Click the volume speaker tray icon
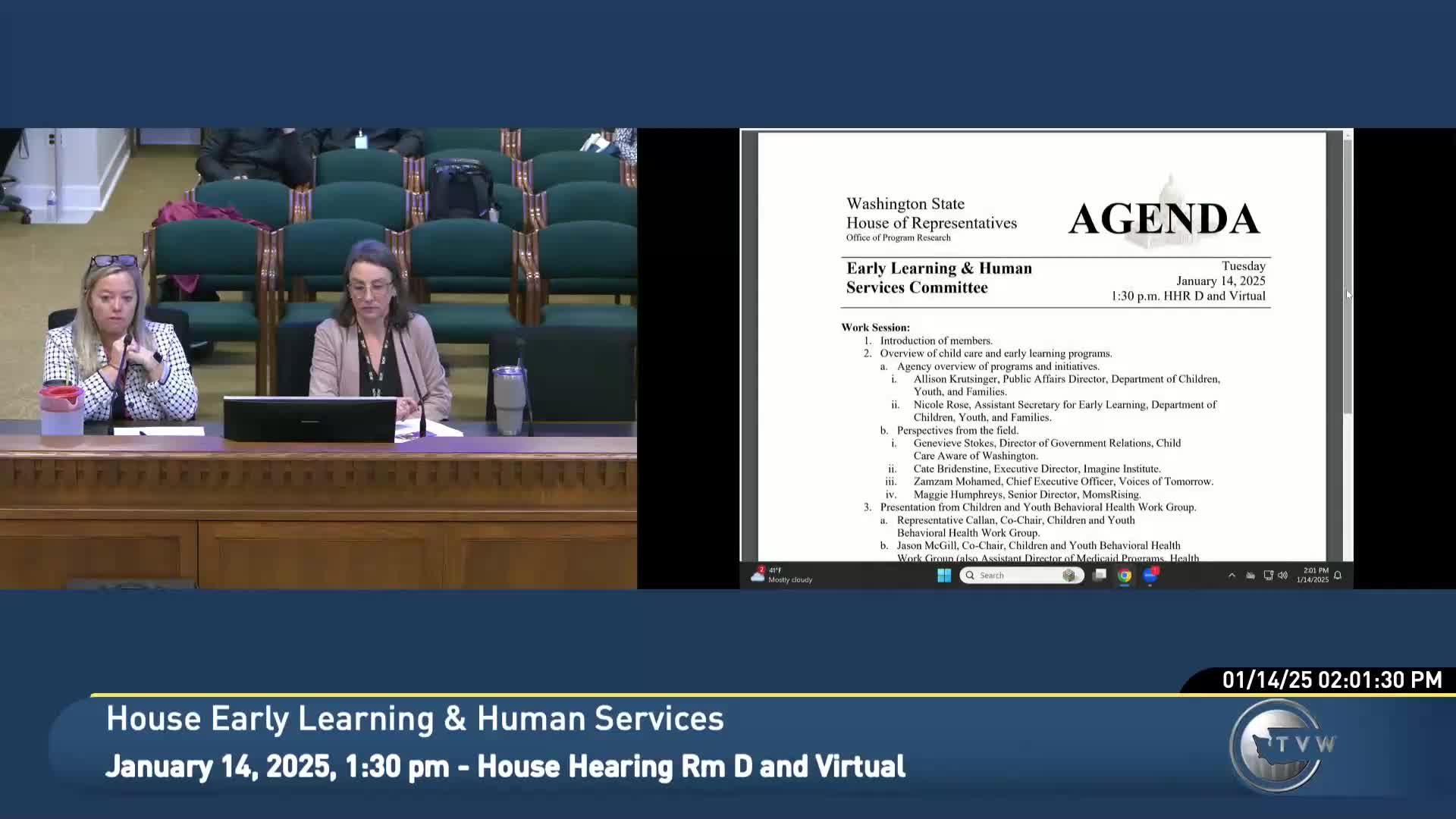Viewport: 1456px width, 819px height. 1282,576
